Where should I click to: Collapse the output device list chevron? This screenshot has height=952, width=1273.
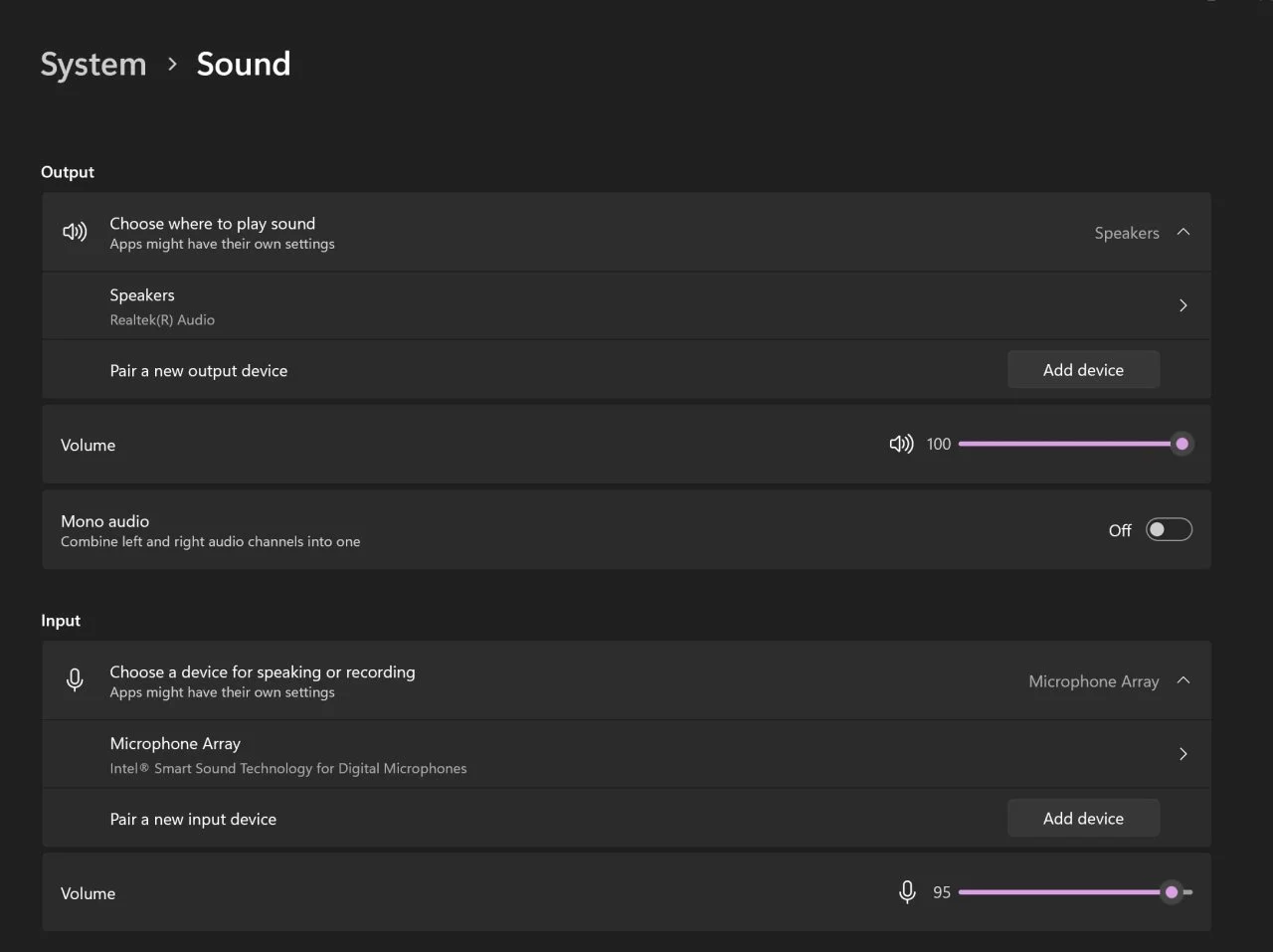pyautogui.click(x=1183, y=232)
